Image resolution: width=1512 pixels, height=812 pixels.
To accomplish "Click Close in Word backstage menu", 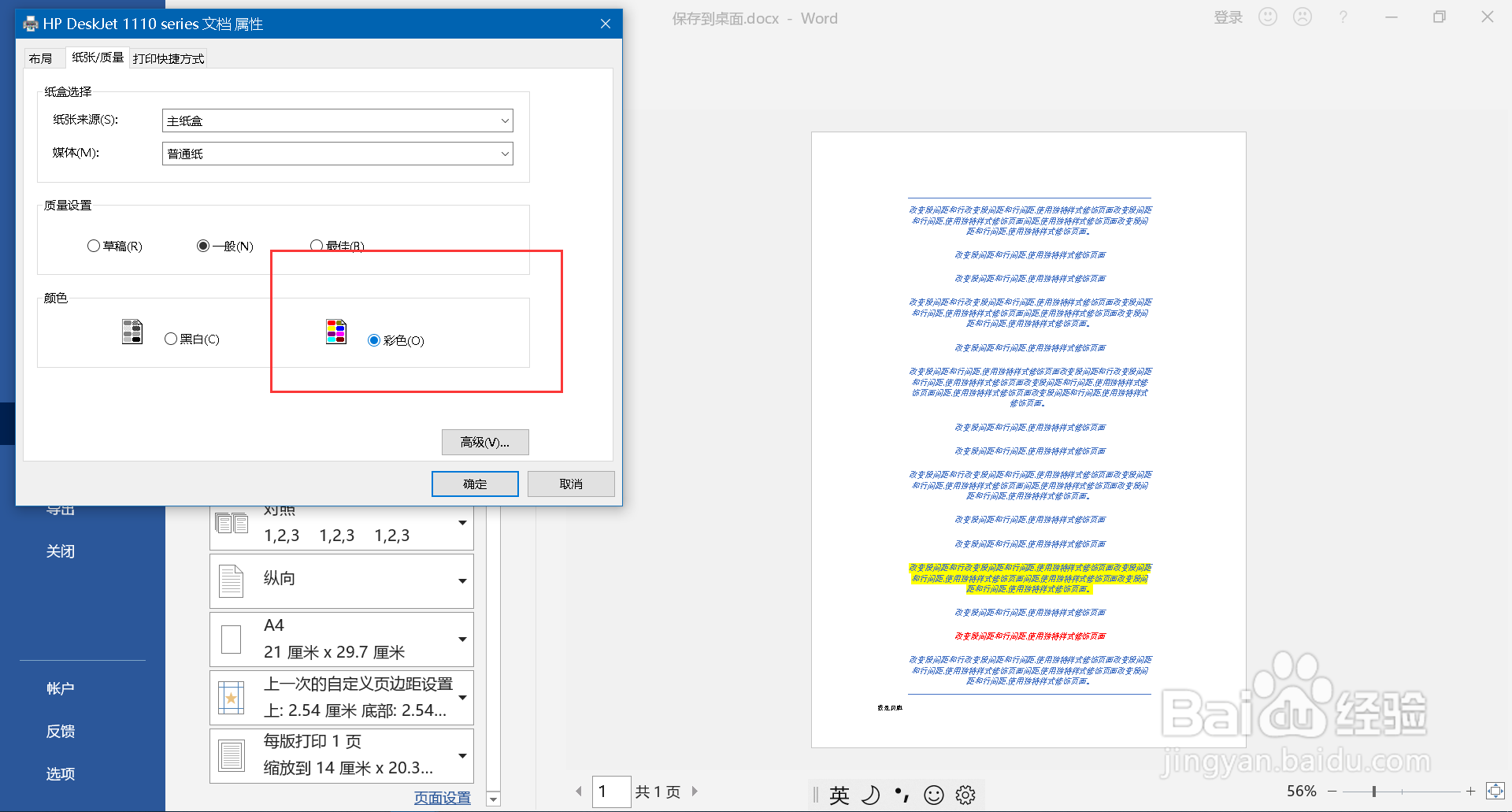I will (61, 551).
